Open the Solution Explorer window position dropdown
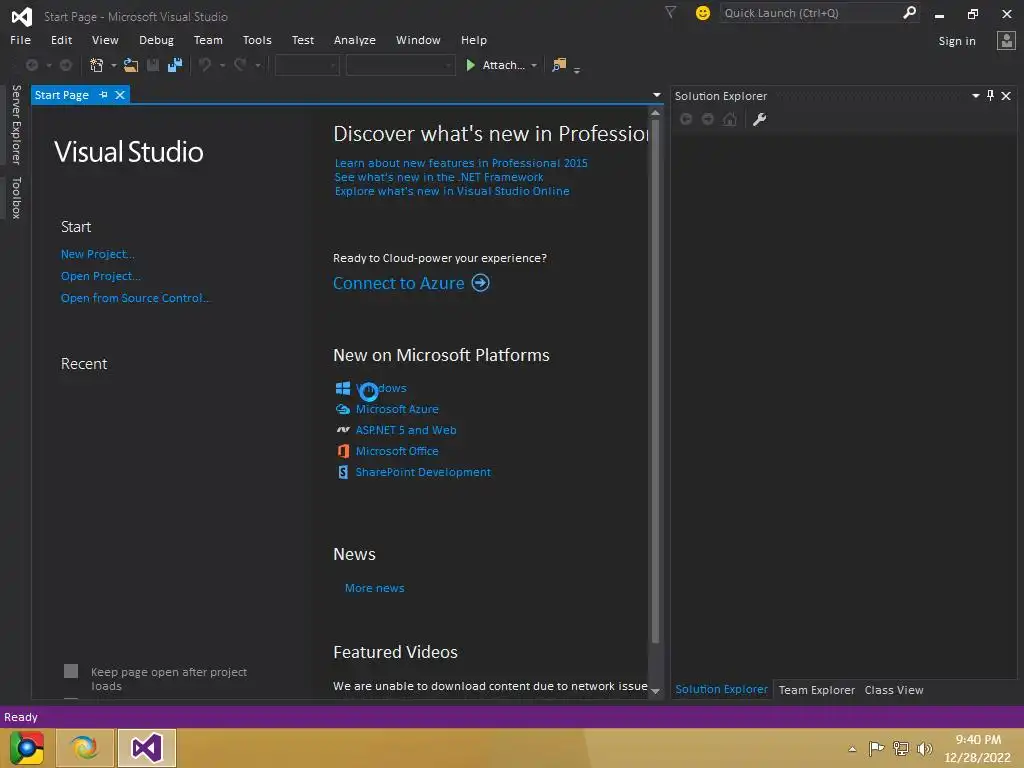 (x=976, y=95)
